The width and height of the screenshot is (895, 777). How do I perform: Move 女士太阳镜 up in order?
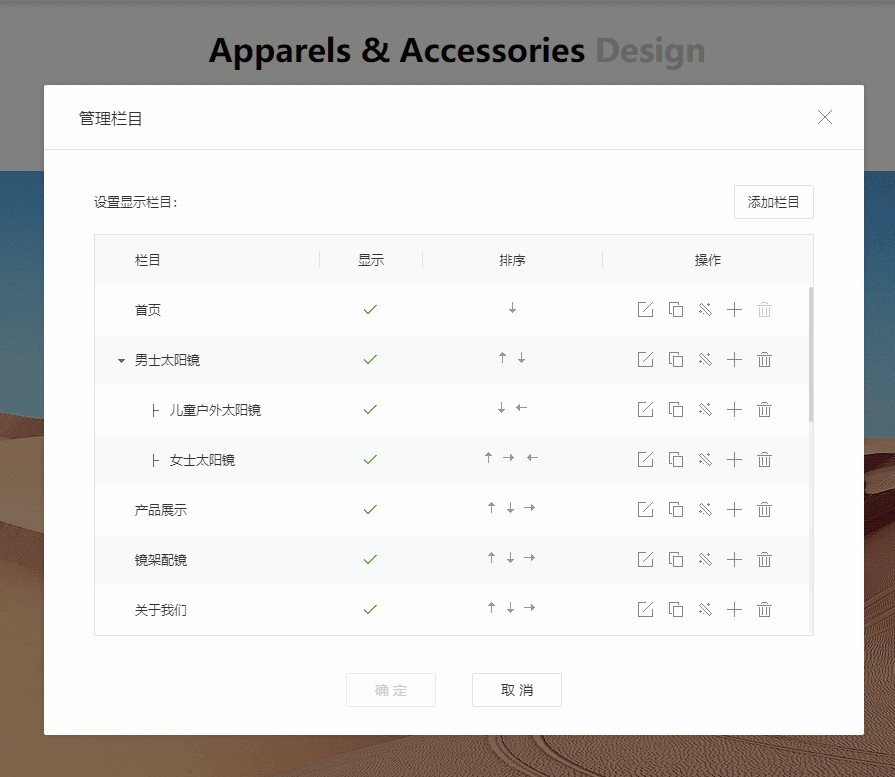click(x=489, y=457)
